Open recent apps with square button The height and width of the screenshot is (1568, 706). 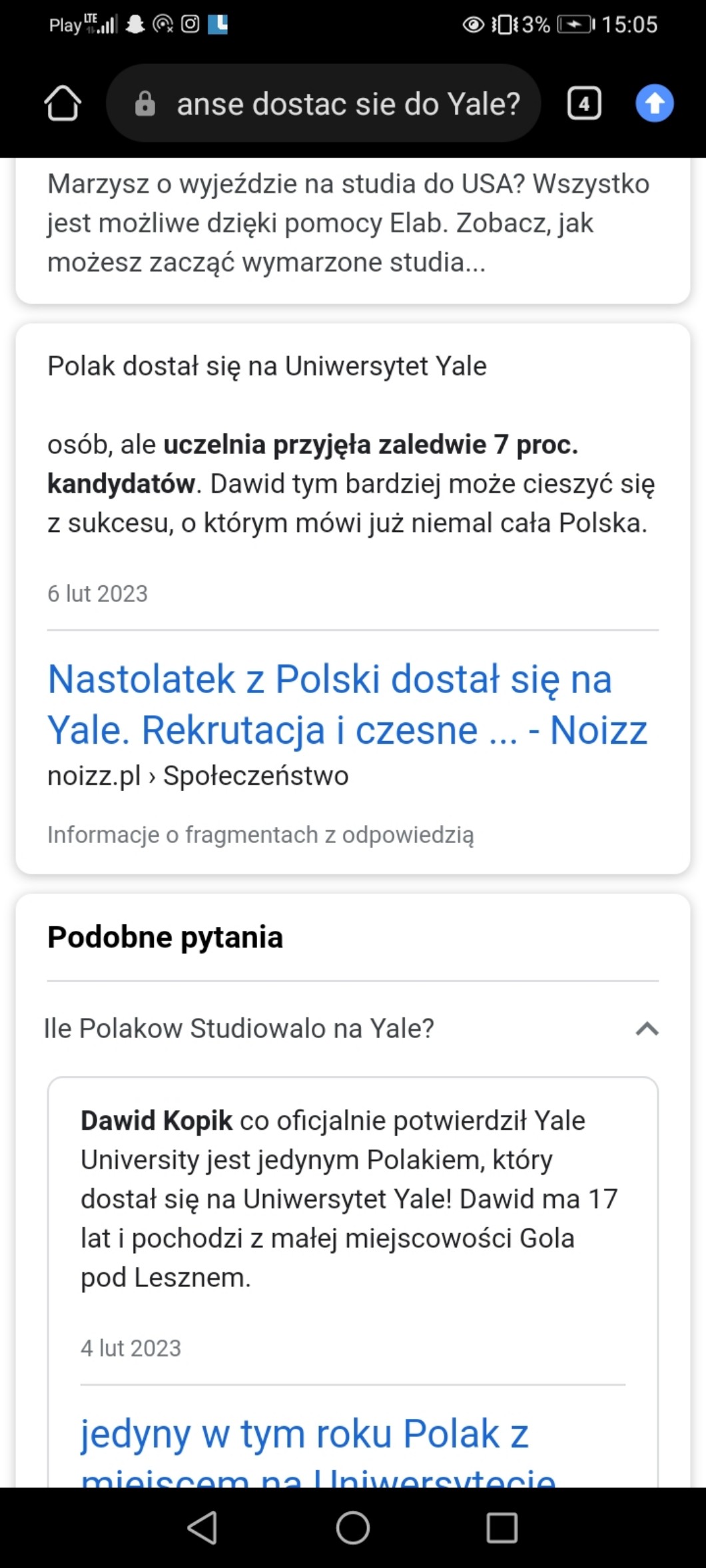point(502,1527)
